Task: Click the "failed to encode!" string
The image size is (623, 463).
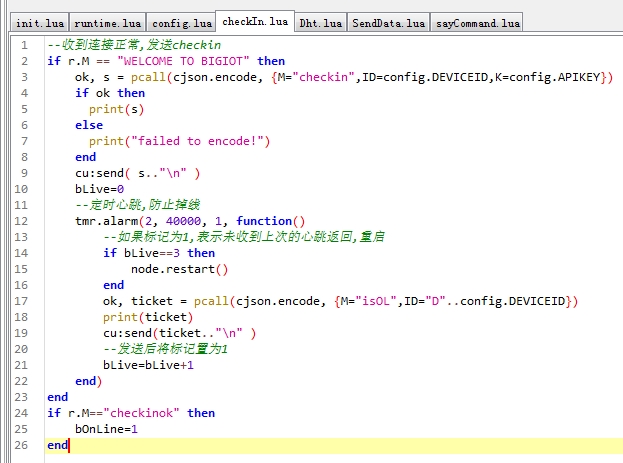Action: (197, 141)
